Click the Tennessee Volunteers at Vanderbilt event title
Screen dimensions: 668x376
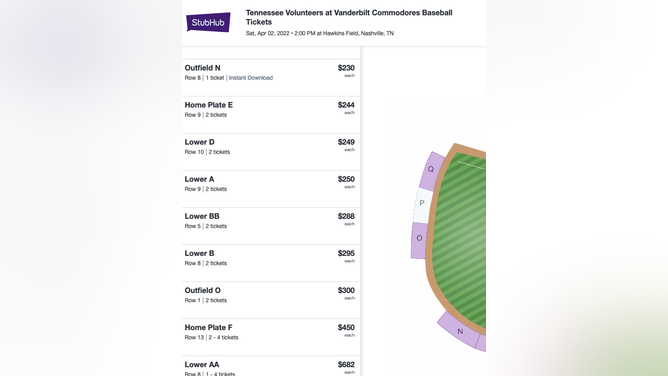[x=349, y=17]
